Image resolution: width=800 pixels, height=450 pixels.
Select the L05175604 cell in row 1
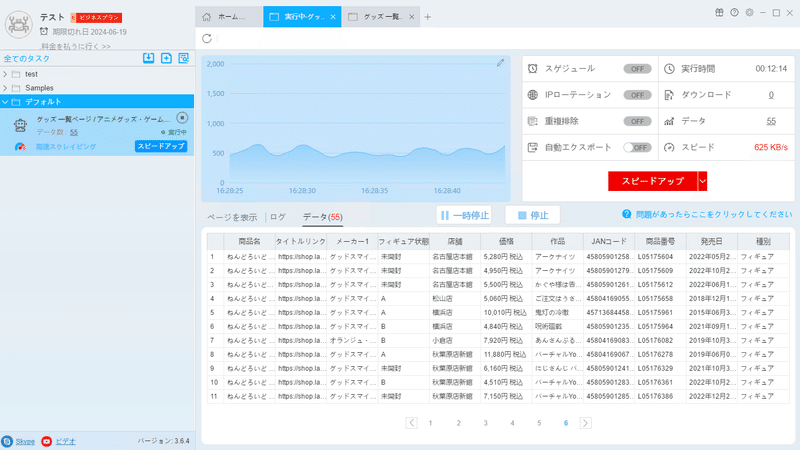click(x=660, y=257)
